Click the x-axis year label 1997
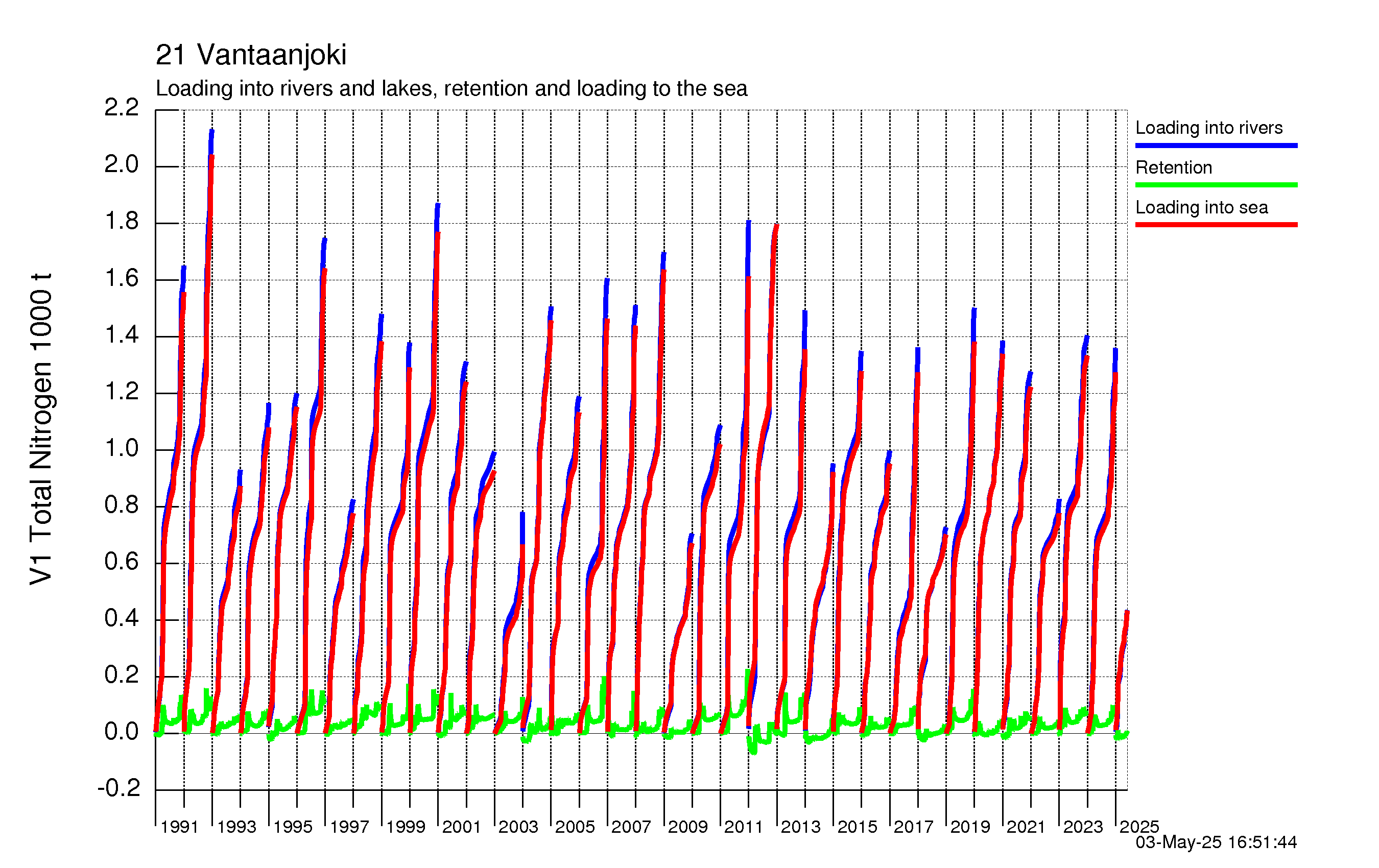The height and width of the screenshot is (868, 1379). point(349,827)
